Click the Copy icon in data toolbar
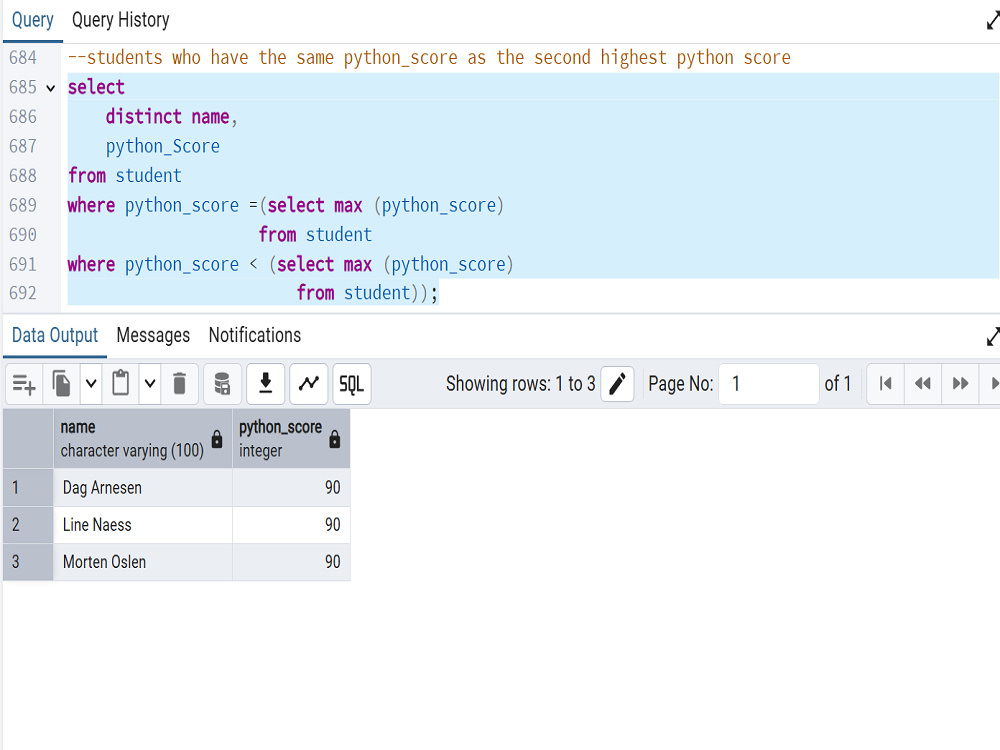The height and width of the screenshot is (750, 1000). (x=61, y=384)
